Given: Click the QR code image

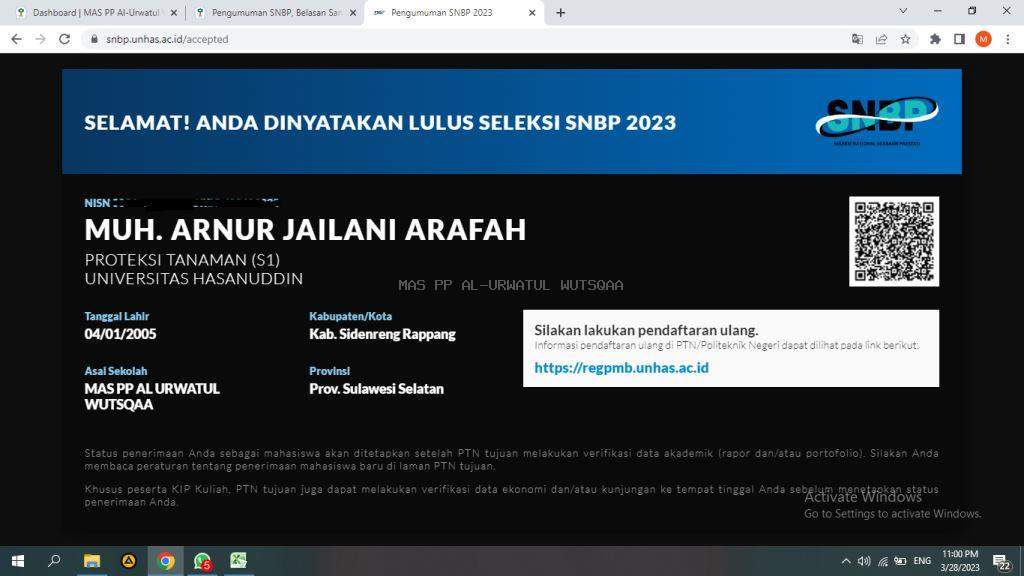Looking at the screenshot, I should click(x=894, y=241).
